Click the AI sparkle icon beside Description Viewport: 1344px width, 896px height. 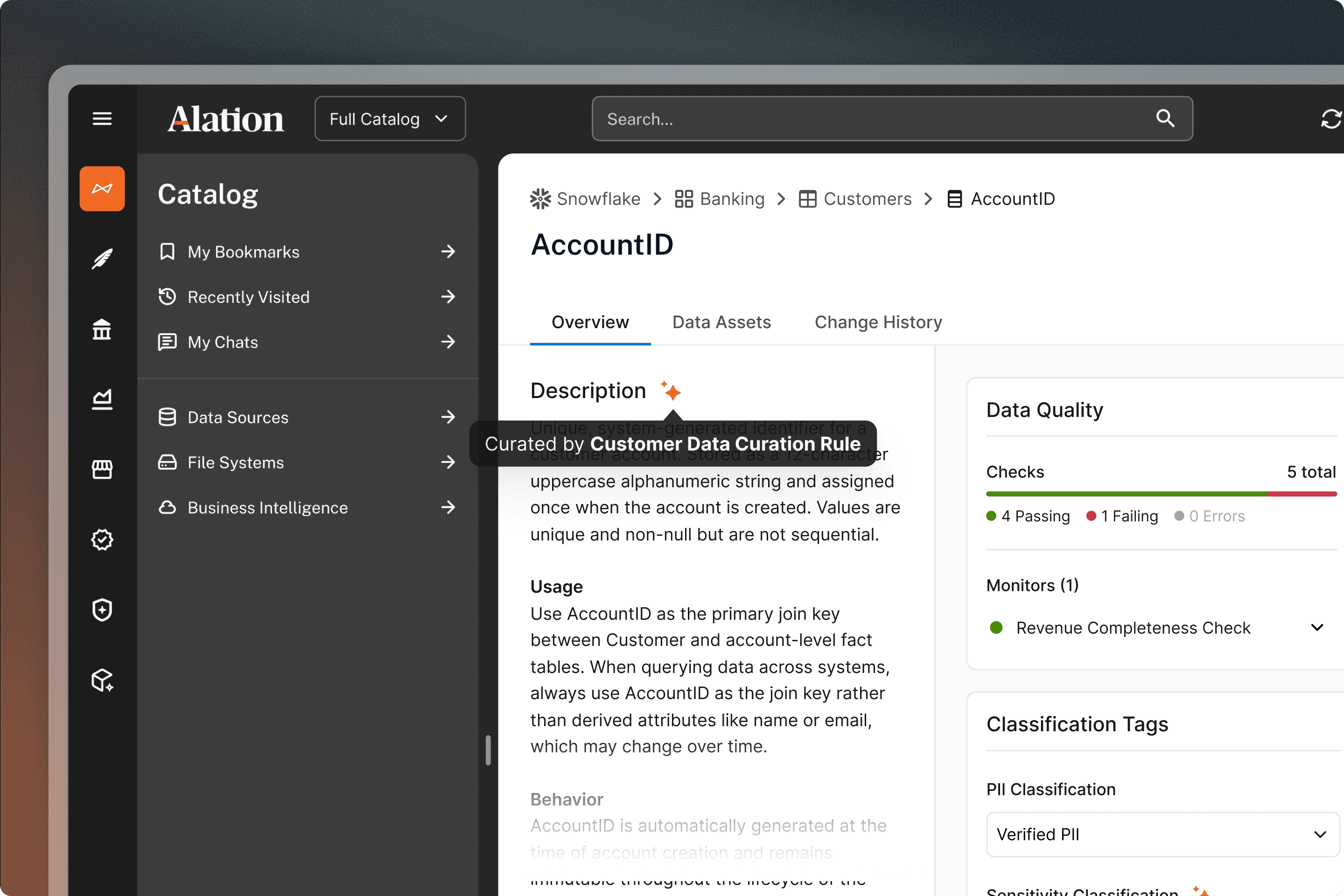(671, 391)
